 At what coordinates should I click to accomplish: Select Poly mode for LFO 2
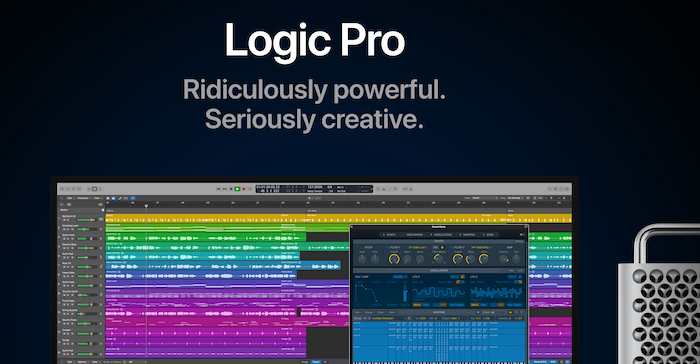(426, 305)
